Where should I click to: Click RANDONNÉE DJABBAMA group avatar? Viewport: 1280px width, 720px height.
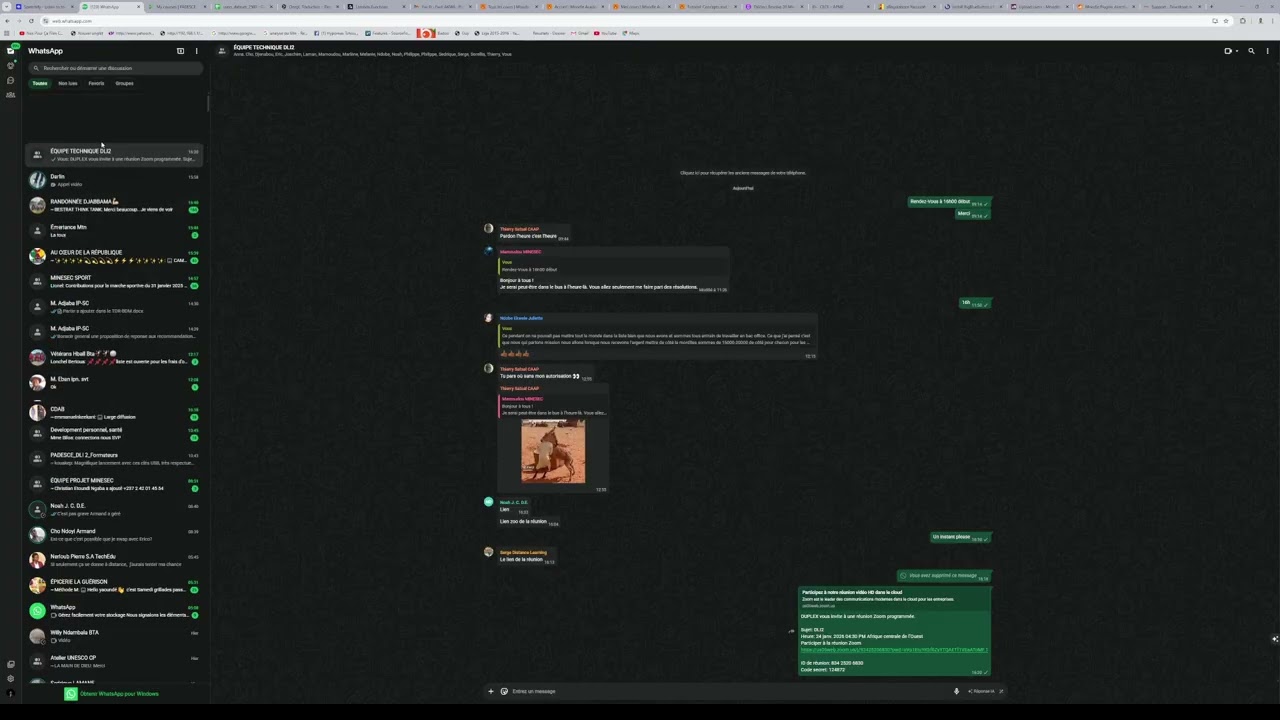(x=37, y=205)
